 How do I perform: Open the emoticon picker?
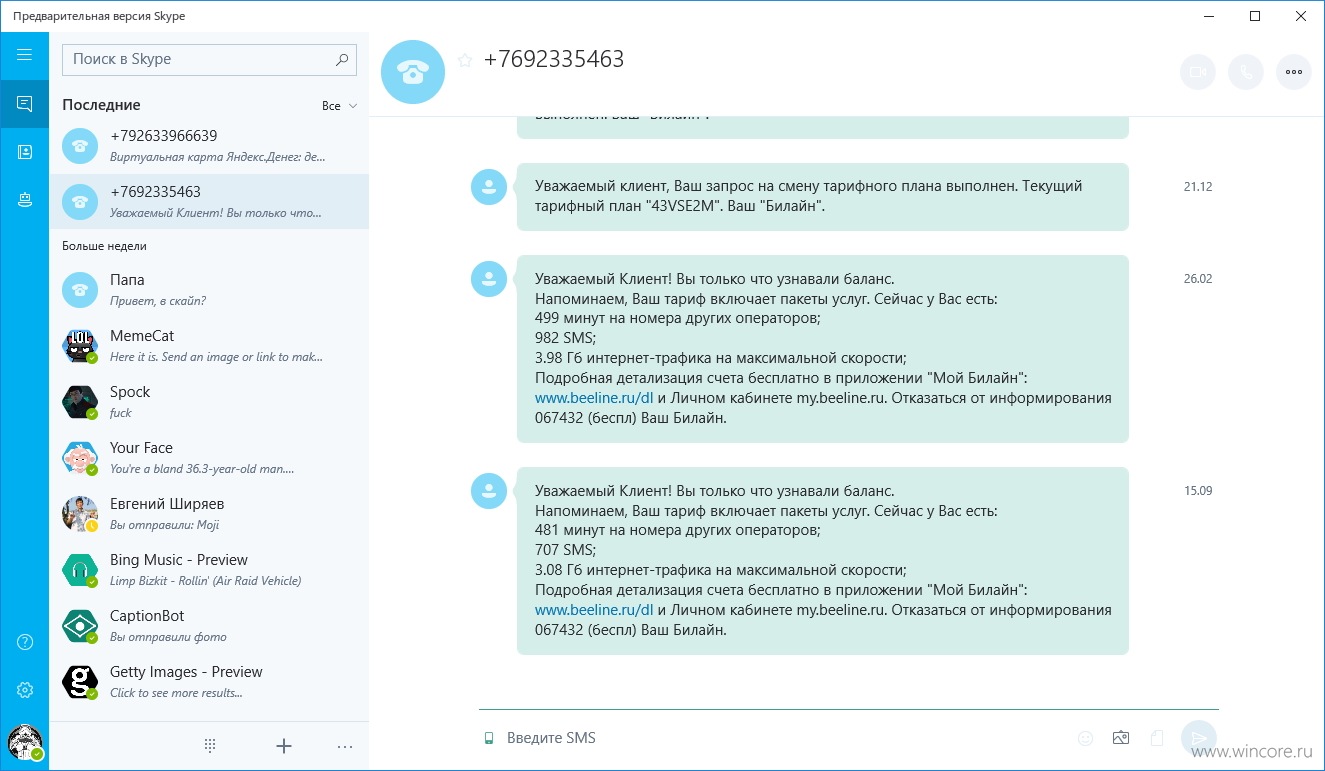pyautogui.click(x=1085, y=738)
